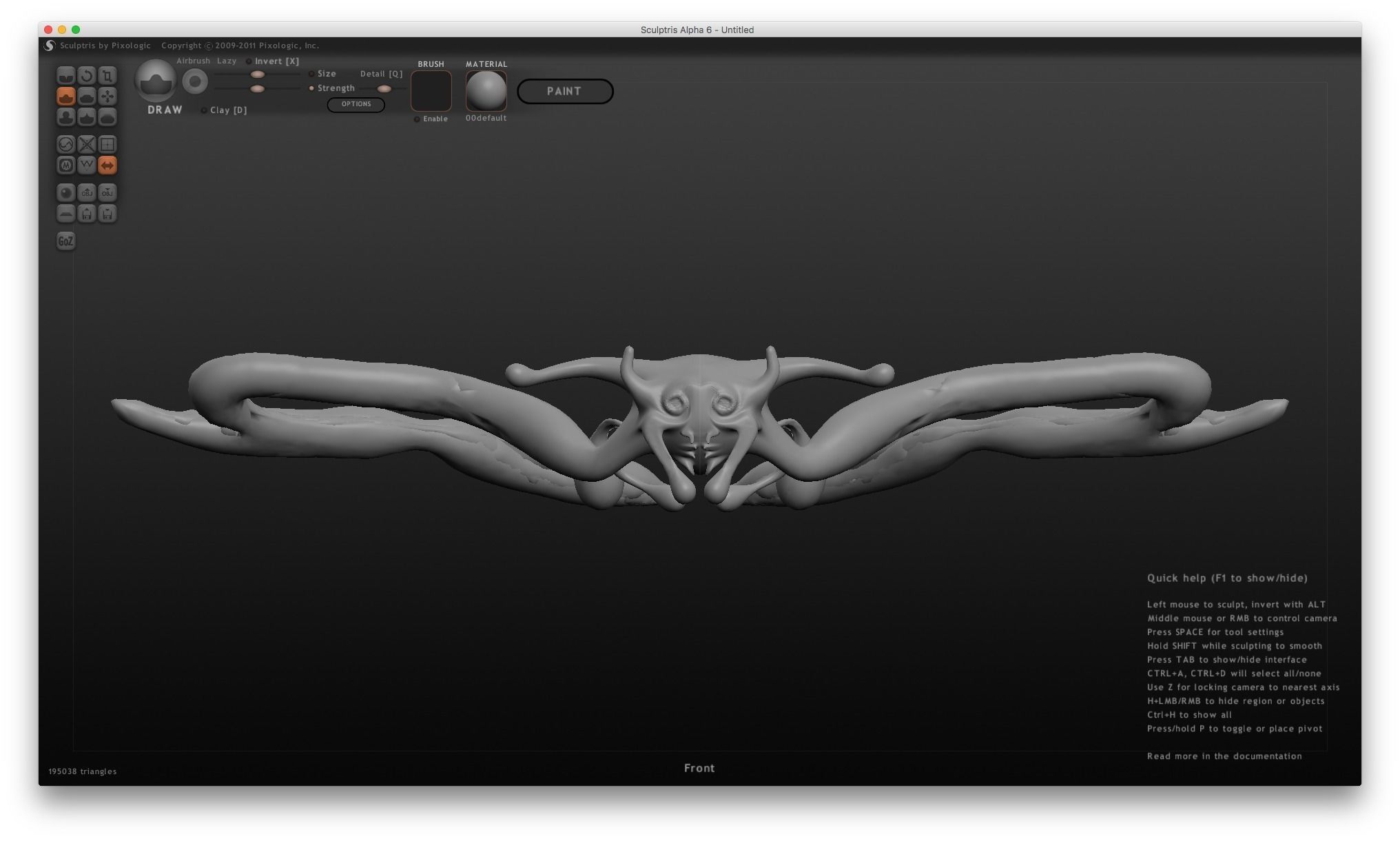Open the empty BRUSH texture slot

click(x=431, y=90)
